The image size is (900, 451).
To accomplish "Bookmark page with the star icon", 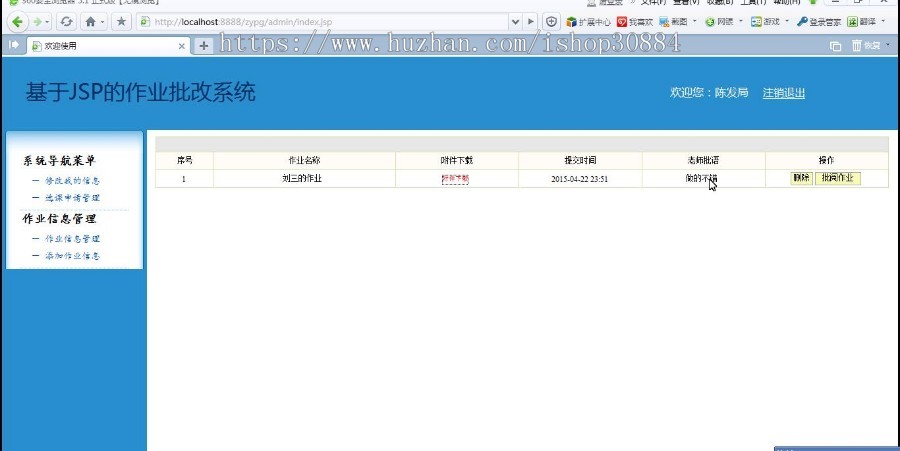I will [121, 22].
